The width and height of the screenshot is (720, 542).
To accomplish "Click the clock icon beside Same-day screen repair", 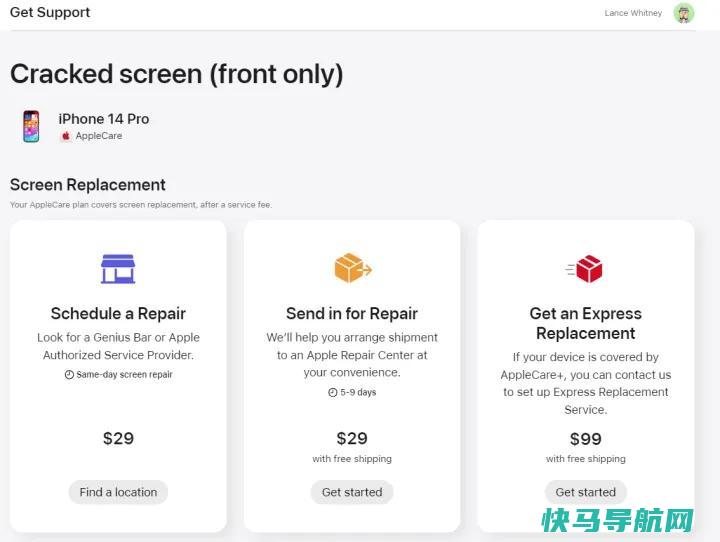I will [69, 374].
